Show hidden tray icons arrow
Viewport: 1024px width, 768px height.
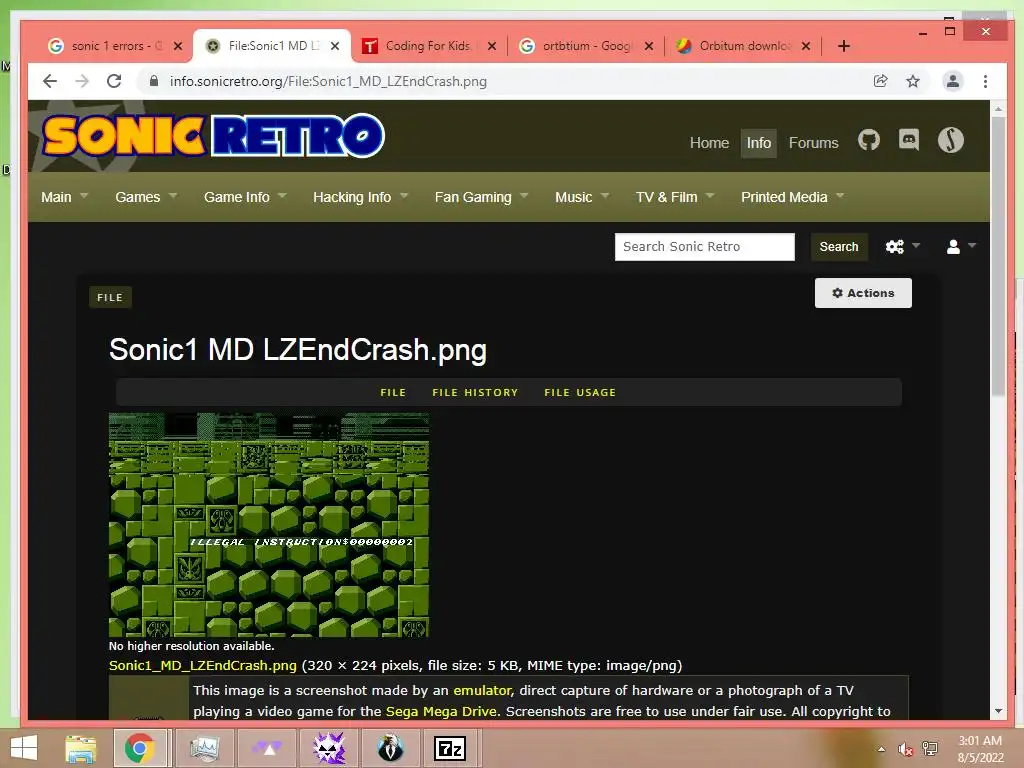pos(881,749)
